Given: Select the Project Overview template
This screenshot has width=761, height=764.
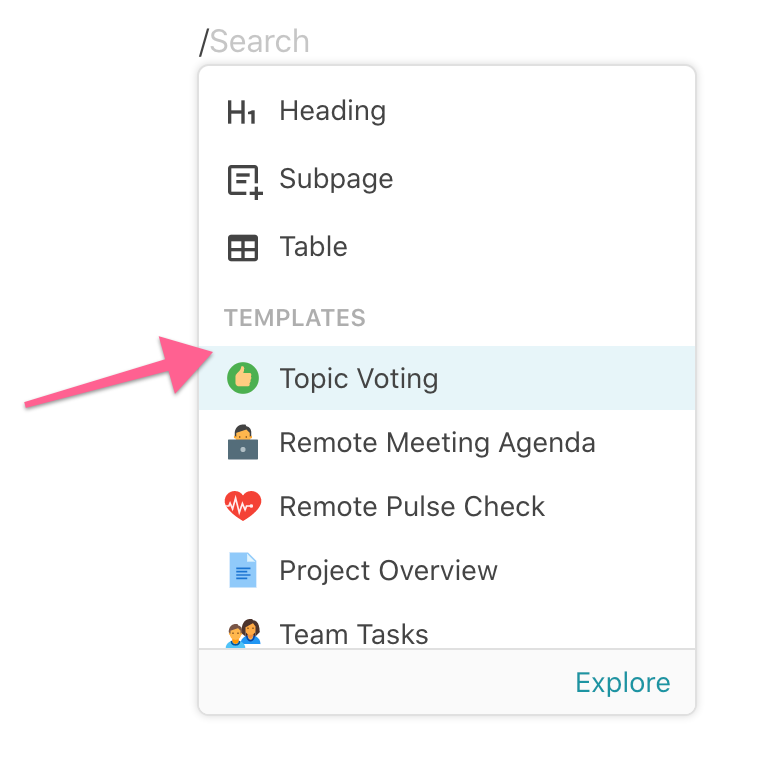Looking at the screenshot, I should coord(388,571).
